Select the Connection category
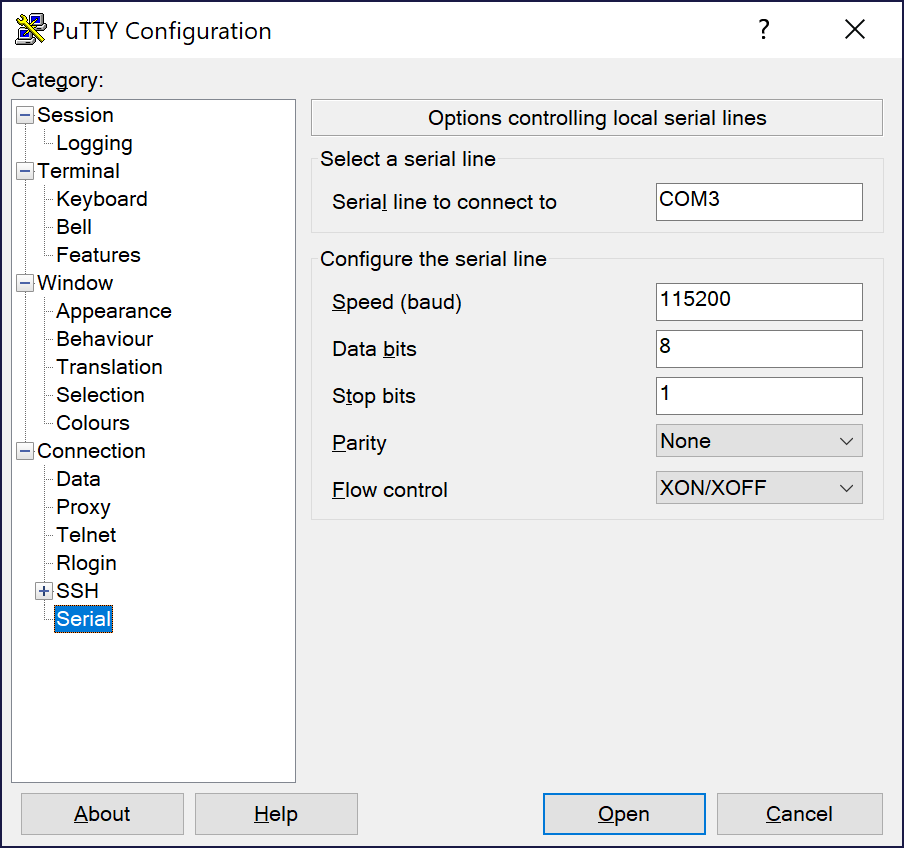 coord(91,451)
